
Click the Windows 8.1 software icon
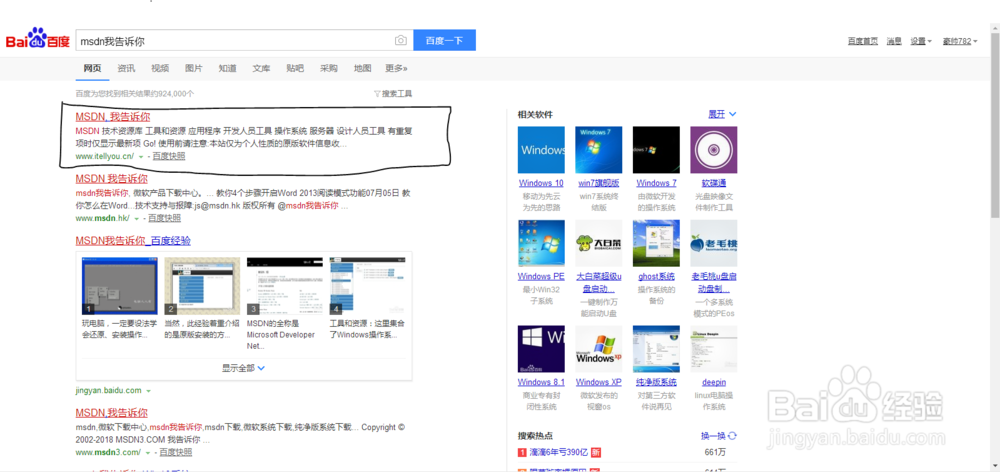541,349
